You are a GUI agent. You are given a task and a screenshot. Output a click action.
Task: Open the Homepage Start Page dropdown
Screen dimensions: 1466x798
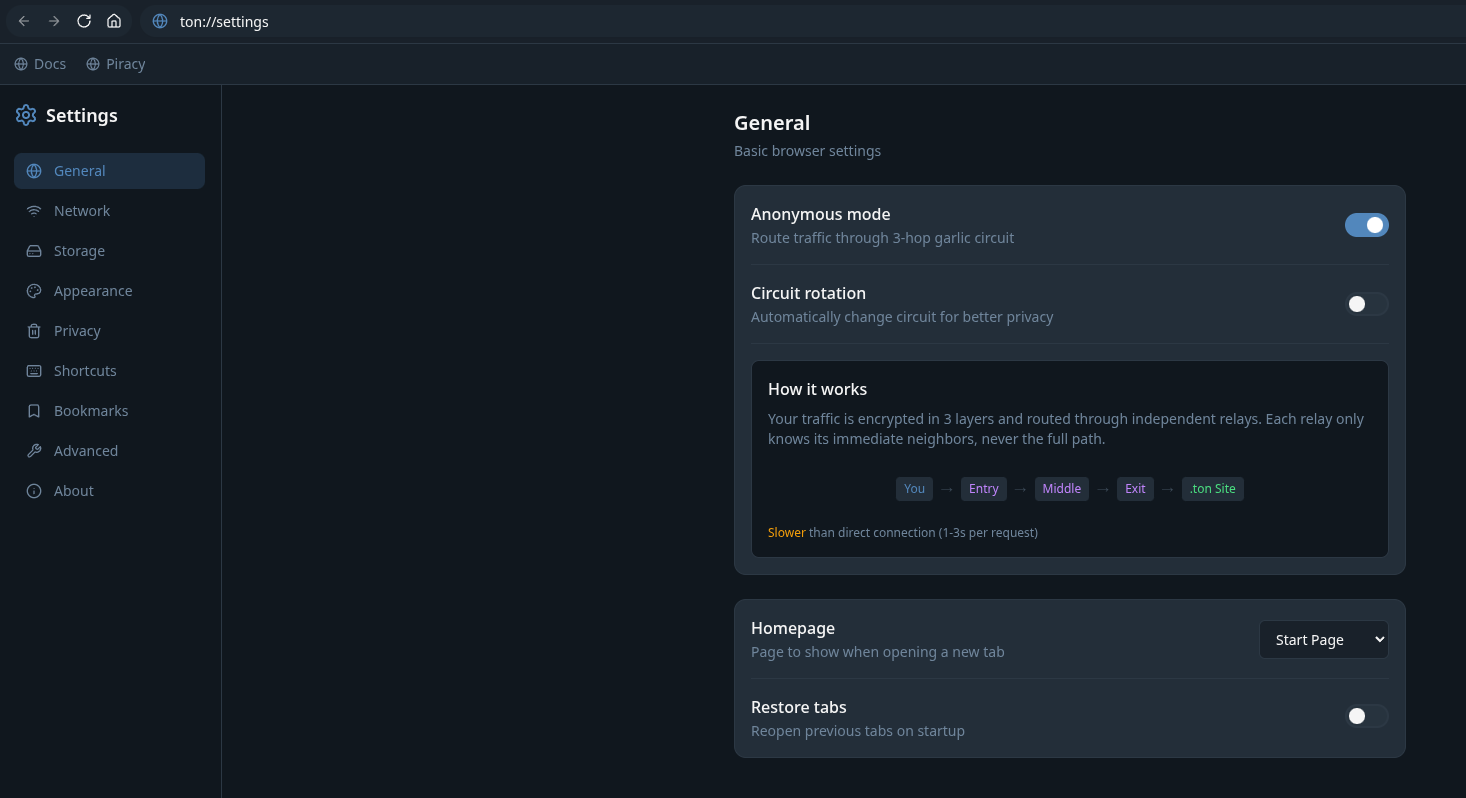[1323, 640]
